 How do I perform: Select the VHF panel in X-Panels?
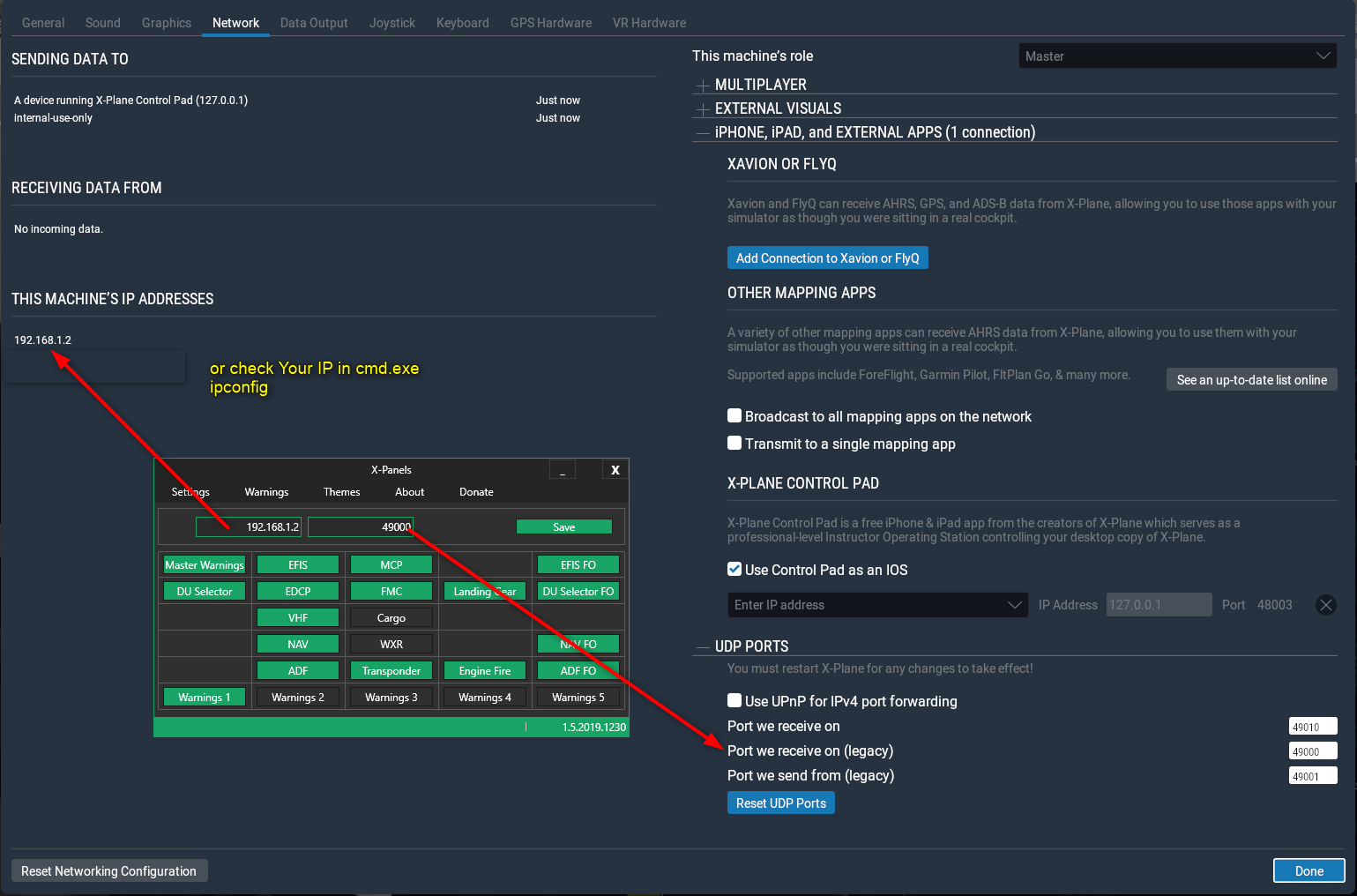(x=297, y=617)
